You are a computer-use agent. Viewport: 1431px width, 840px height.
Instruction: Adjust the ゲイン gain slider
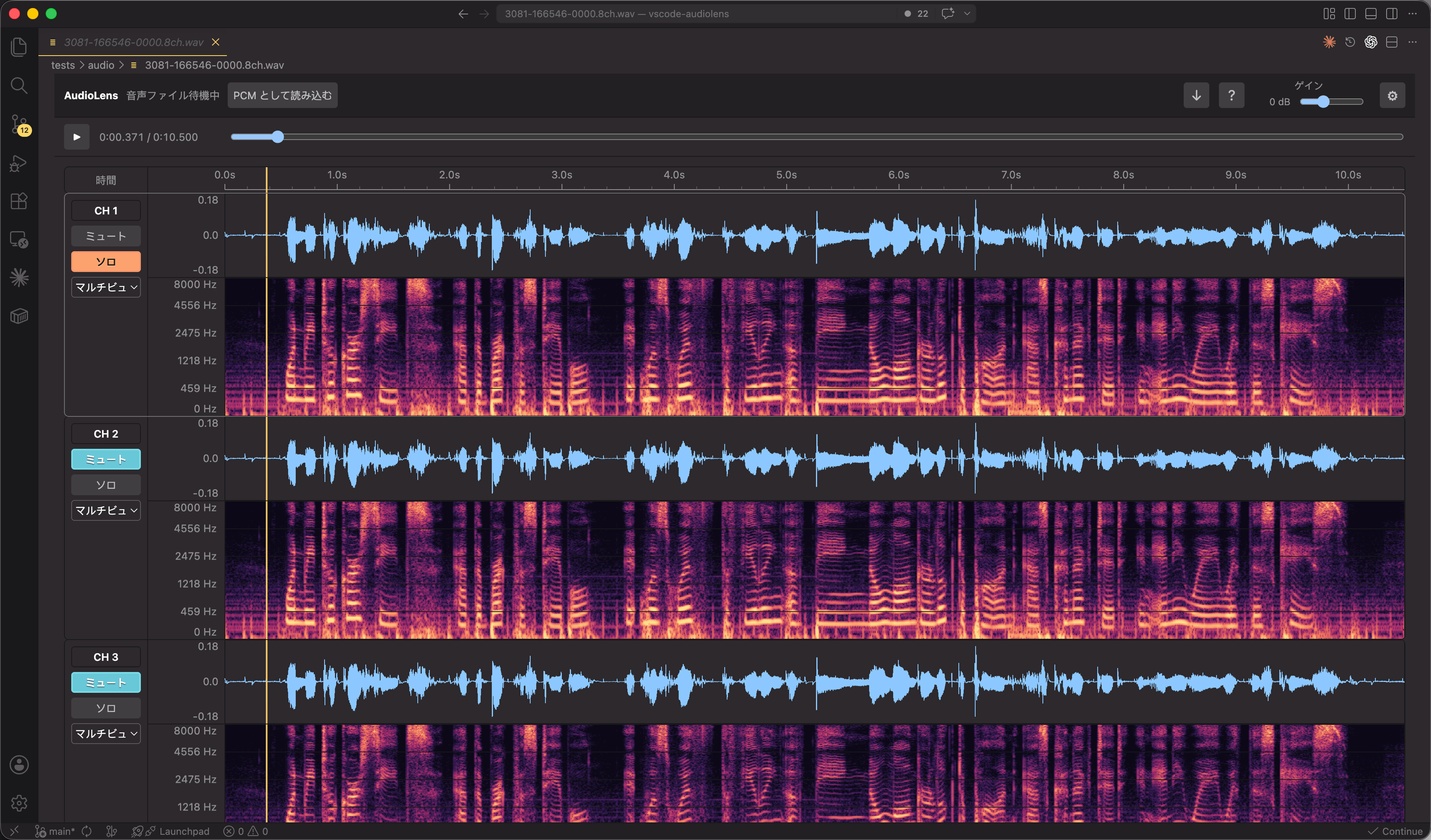(1332, 102)
